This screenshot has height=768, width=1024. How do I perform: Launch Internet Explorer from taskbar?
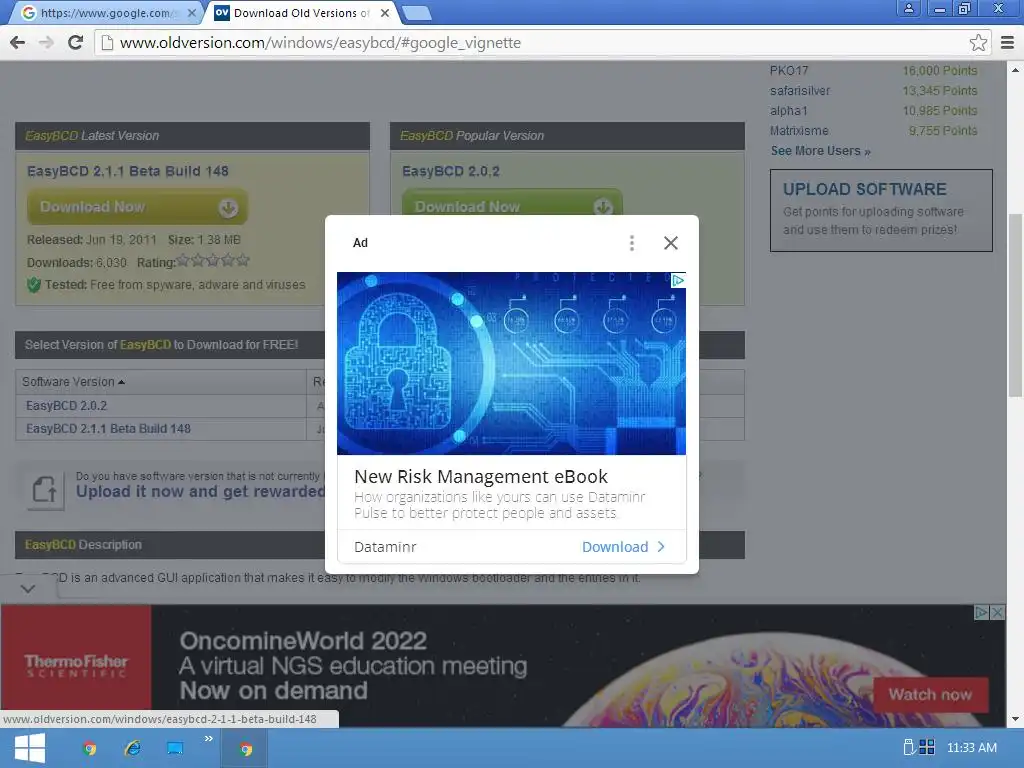click(133, 748)
